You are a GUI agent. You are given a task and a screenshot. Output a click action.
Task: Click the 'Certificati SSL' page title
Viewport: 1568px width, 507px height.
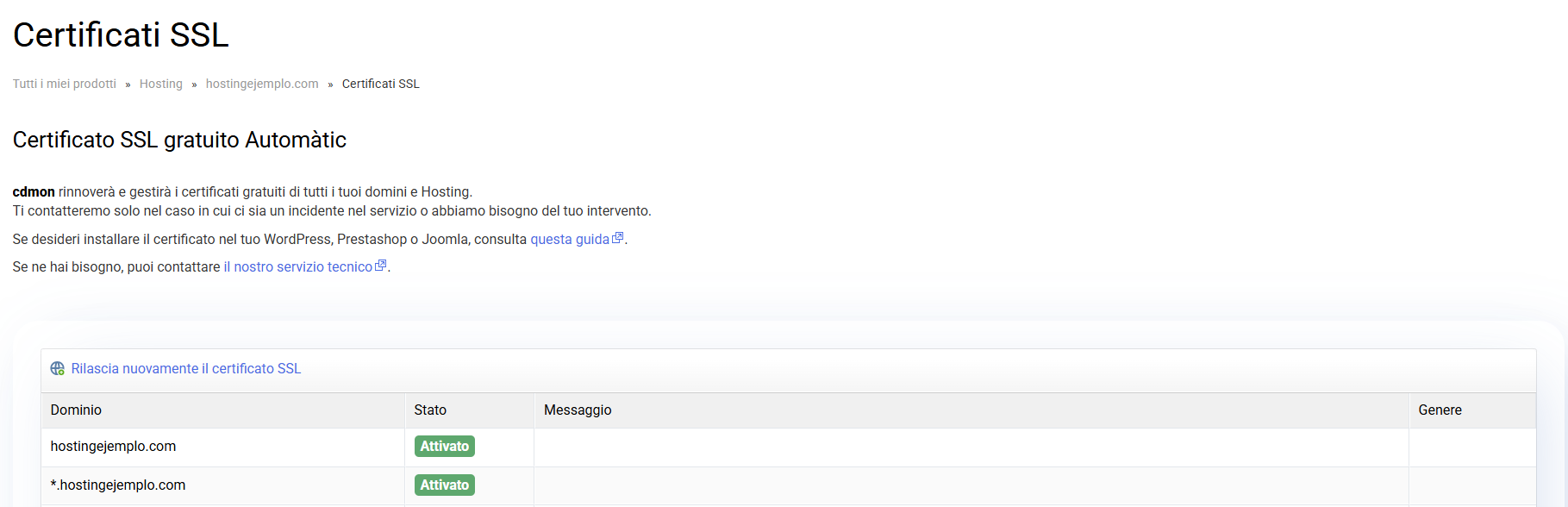tap(121, 35)
